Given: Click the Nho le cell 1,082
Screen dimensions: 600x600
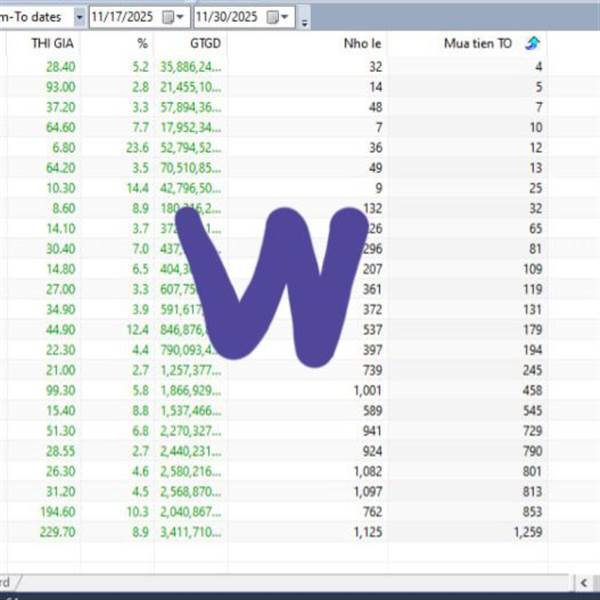Looking at the screenshot, I should tap(368, 471).
